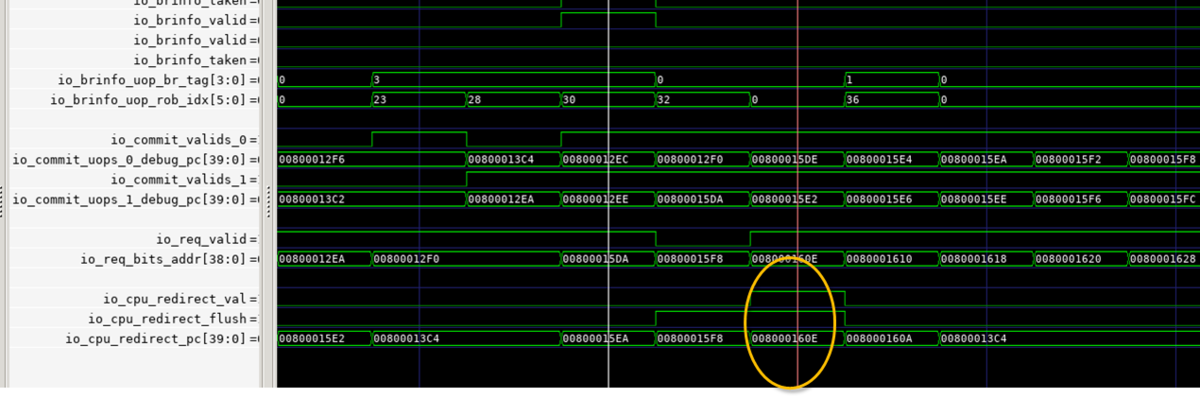Click 008000160E in io_cpu_redirect_pc waveform
The height and width of the screenshot is (398, 1200).
pos(785,339)
